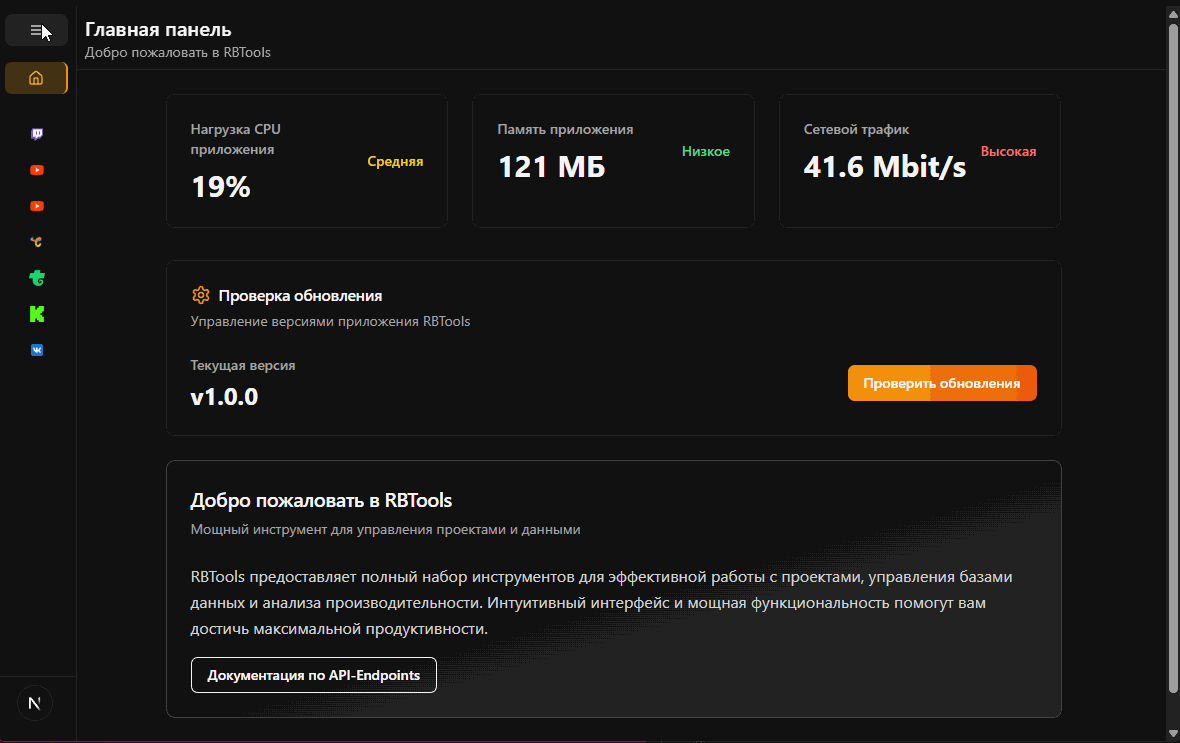The width and height of the screenshot is (1180, 743).
Task: Open Документация по API-Endpoints
Action: (x=313, y=675)
